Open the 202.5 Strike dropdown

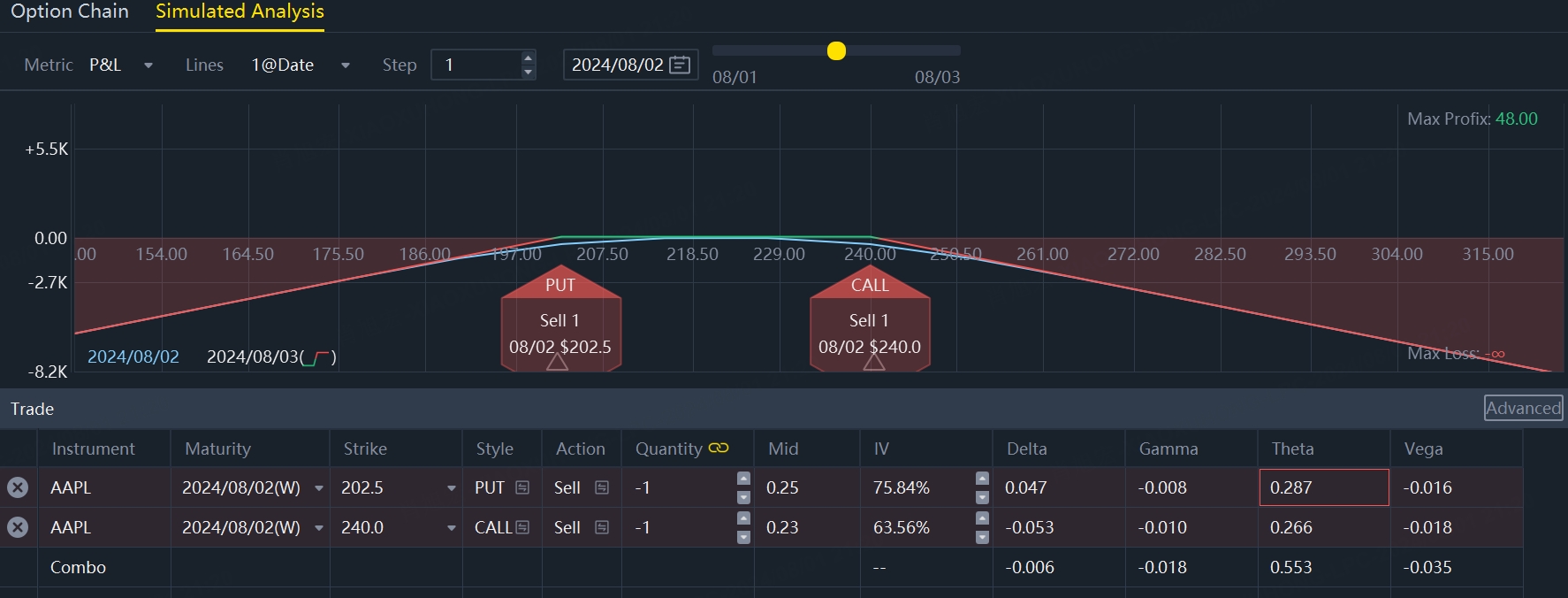coord(452,488)
